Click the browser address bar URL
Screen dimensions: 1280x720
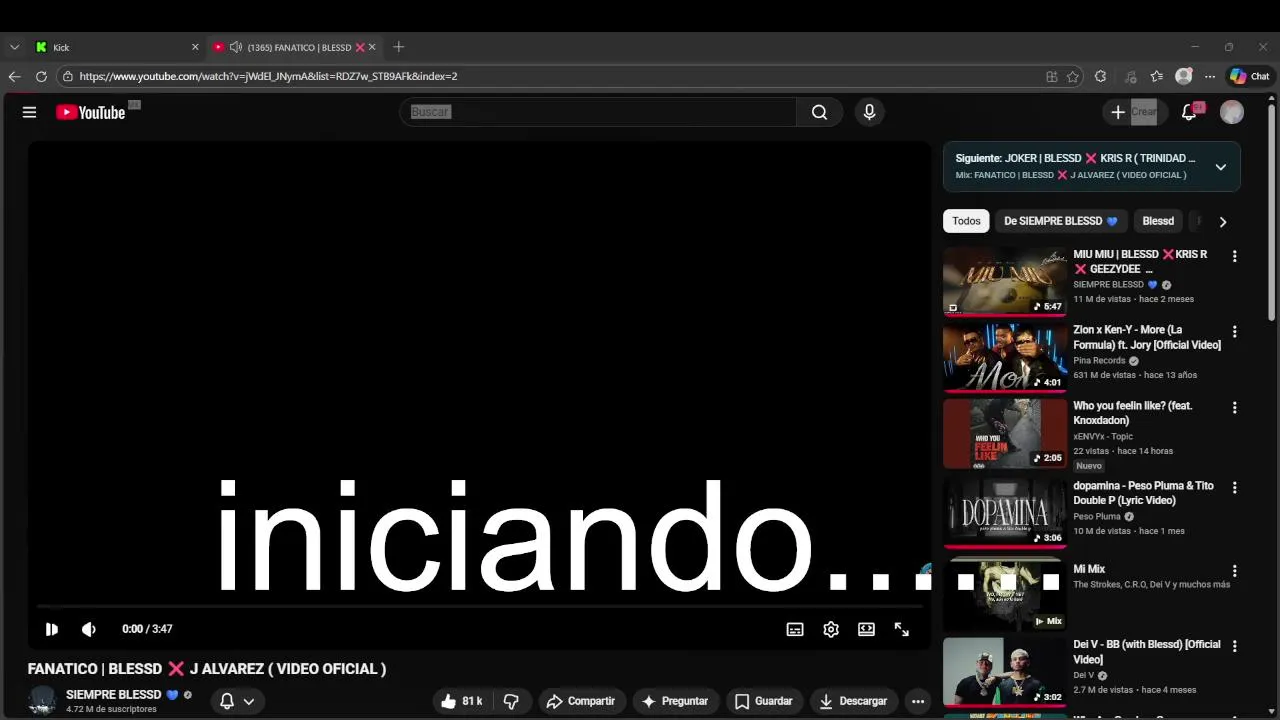268,76
